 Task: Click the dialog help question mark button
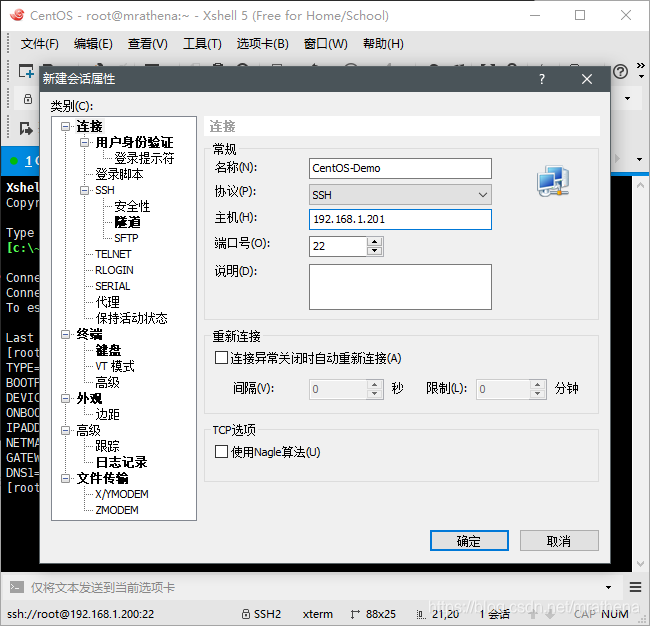click(542, 79)
